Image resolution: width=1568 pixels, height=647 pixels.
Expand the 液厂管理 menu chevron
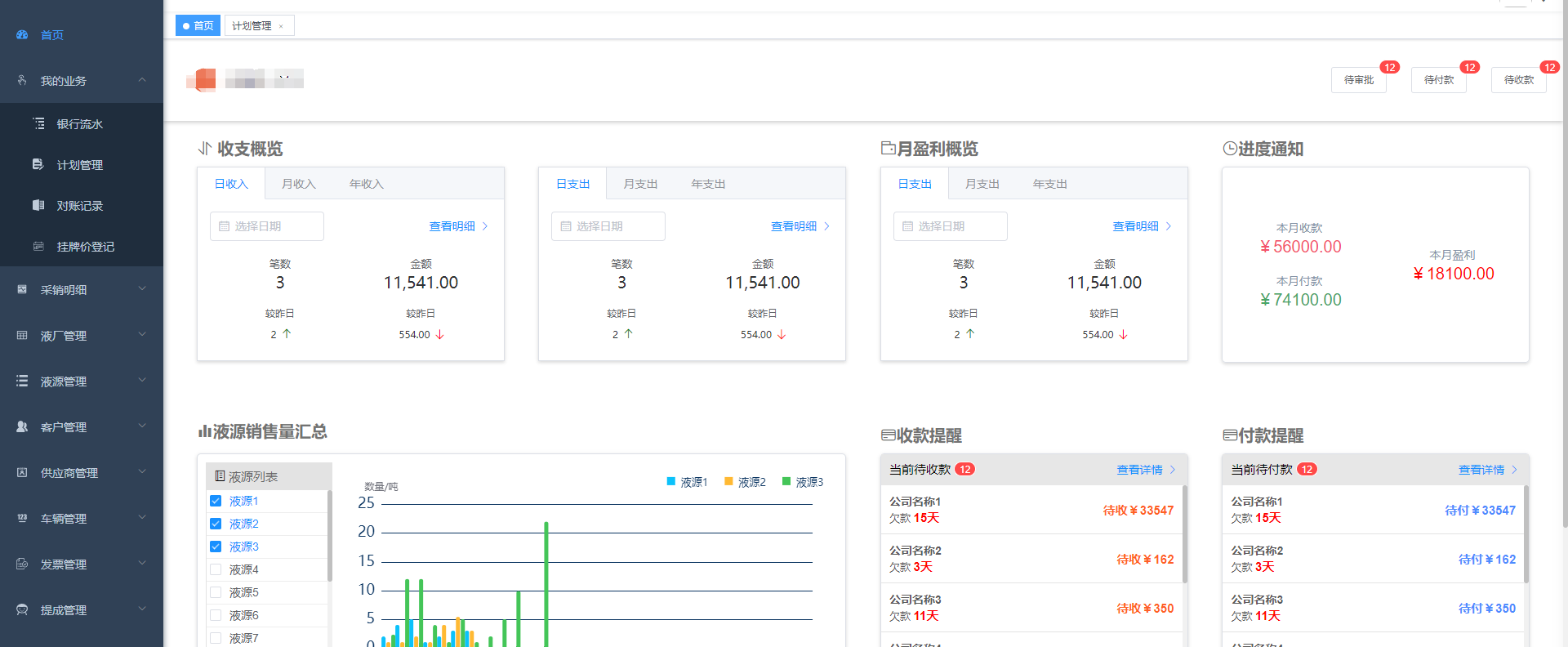[x=142, y=335]
